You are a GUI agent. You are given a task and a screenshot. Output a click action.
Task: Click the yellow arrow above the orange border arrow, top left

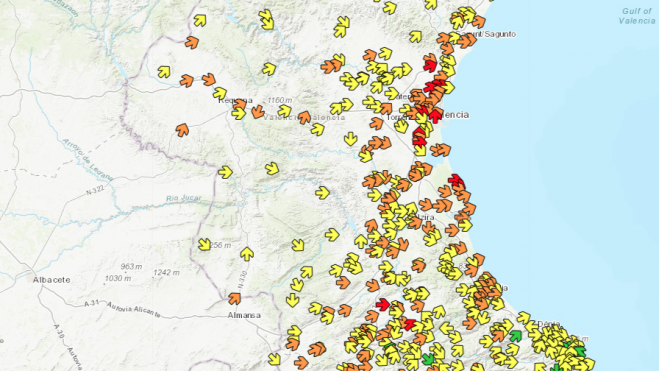200,20
